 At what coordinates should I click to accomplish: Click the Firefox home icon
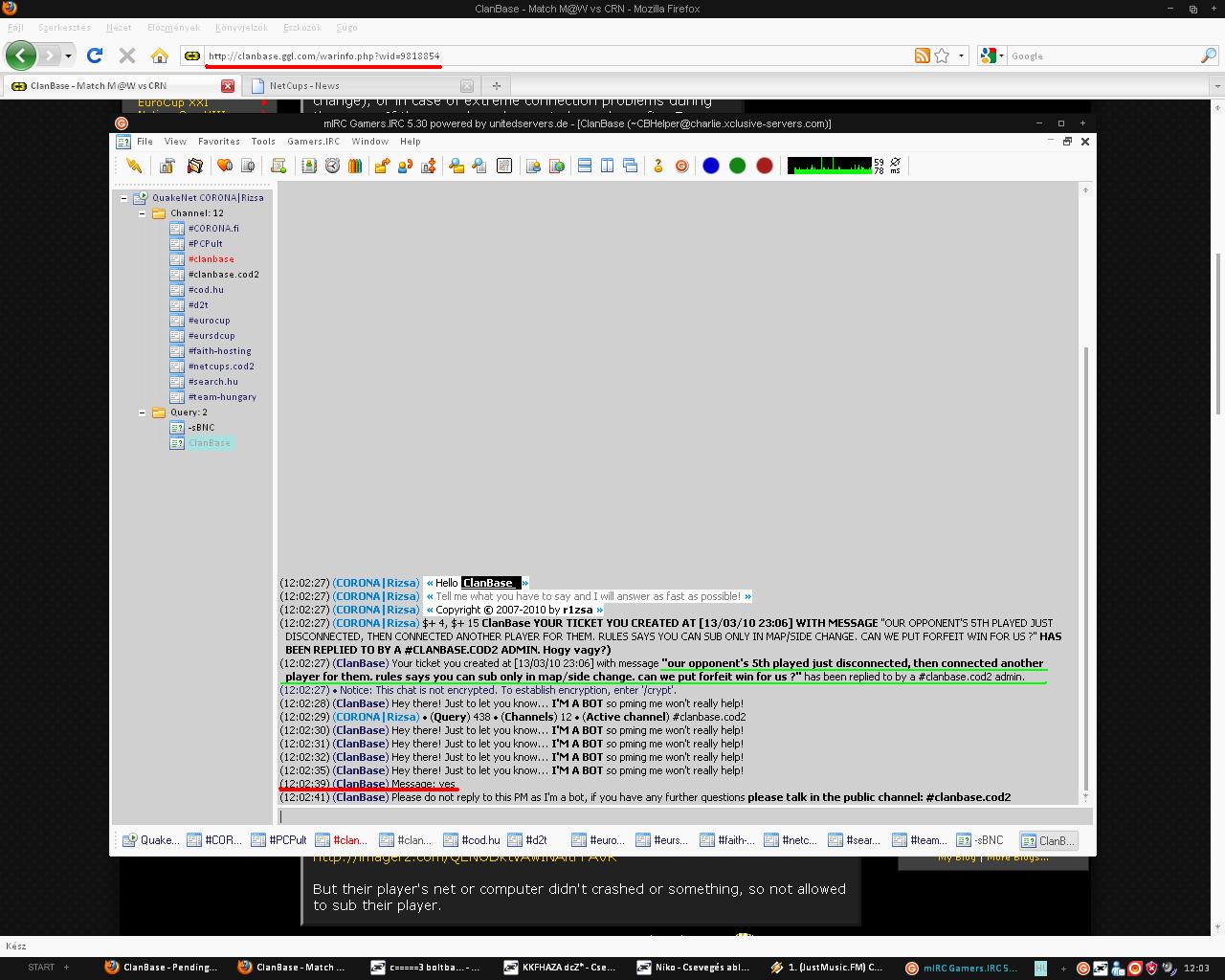[160, 56]
